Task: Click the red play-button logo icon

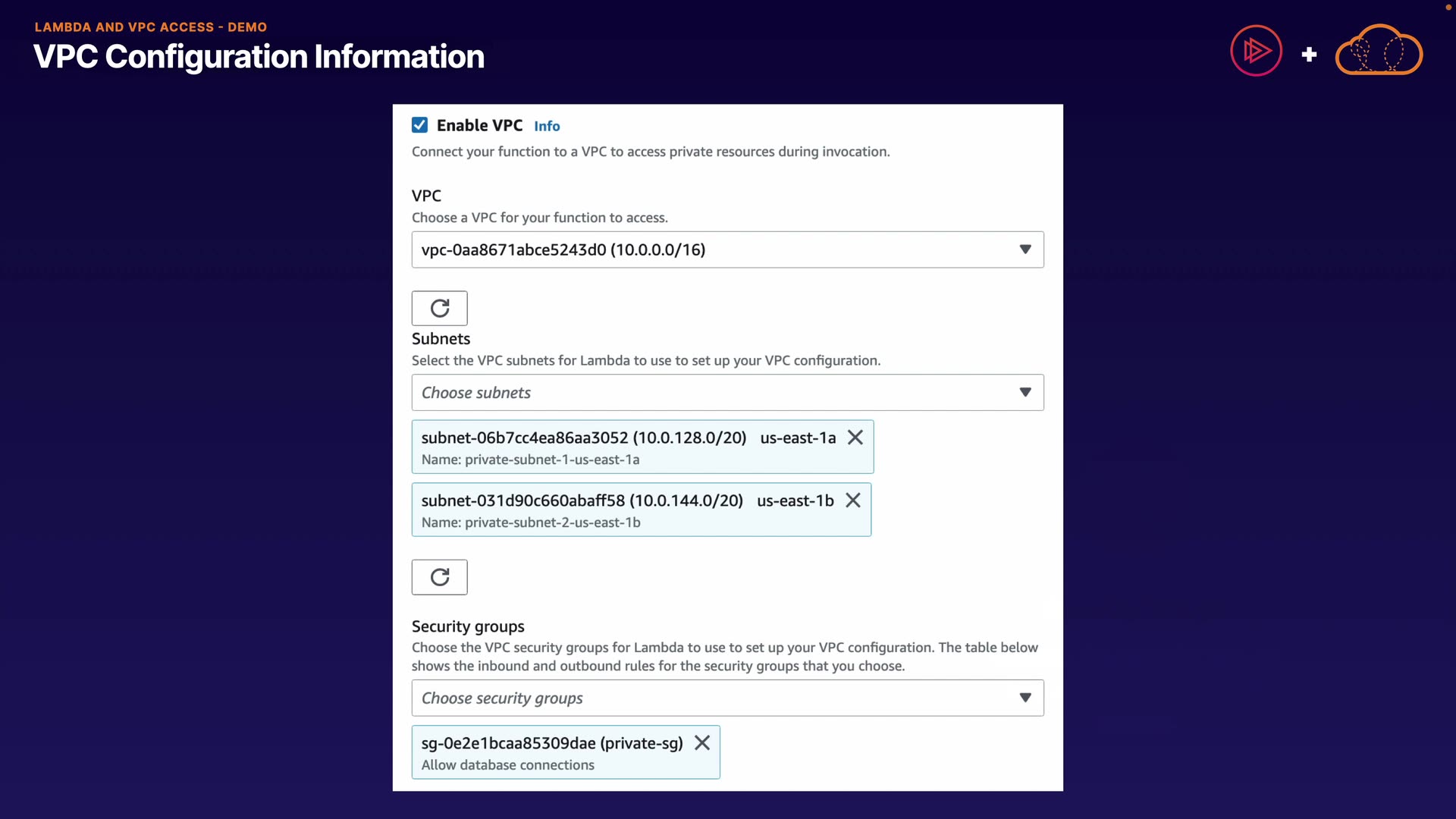Action: pos(1256,51)
